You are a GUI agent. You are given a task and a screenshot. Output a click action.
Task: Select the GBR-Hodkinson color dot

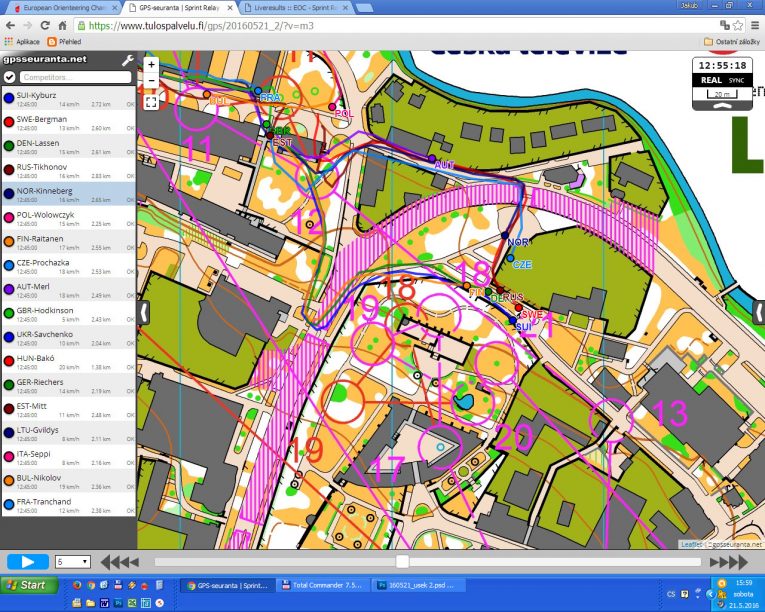coord(9,313)
